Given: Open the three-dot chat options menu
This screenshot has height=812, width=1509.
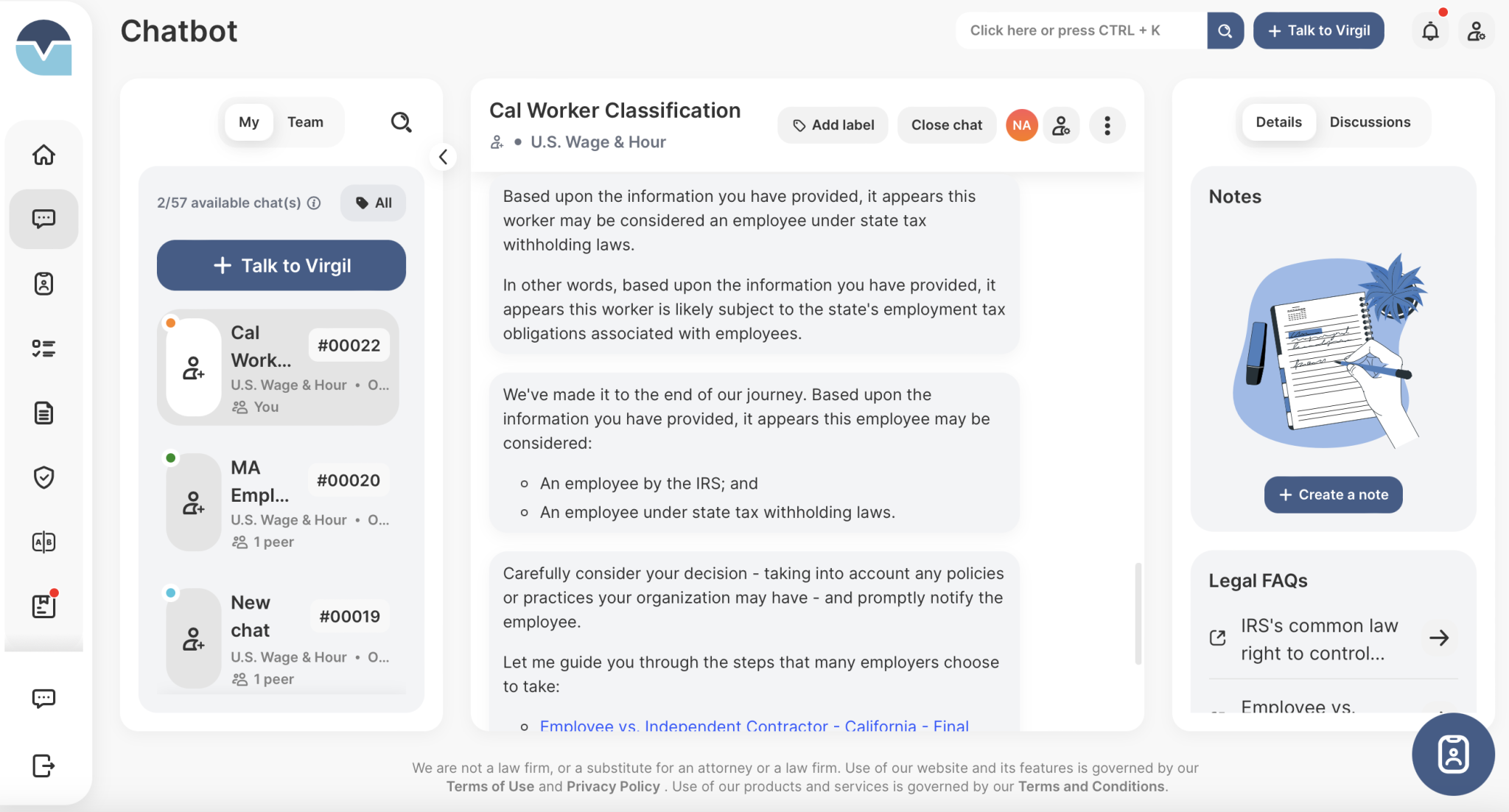Looking at the screenshot, I should (x=1107, y=125).
